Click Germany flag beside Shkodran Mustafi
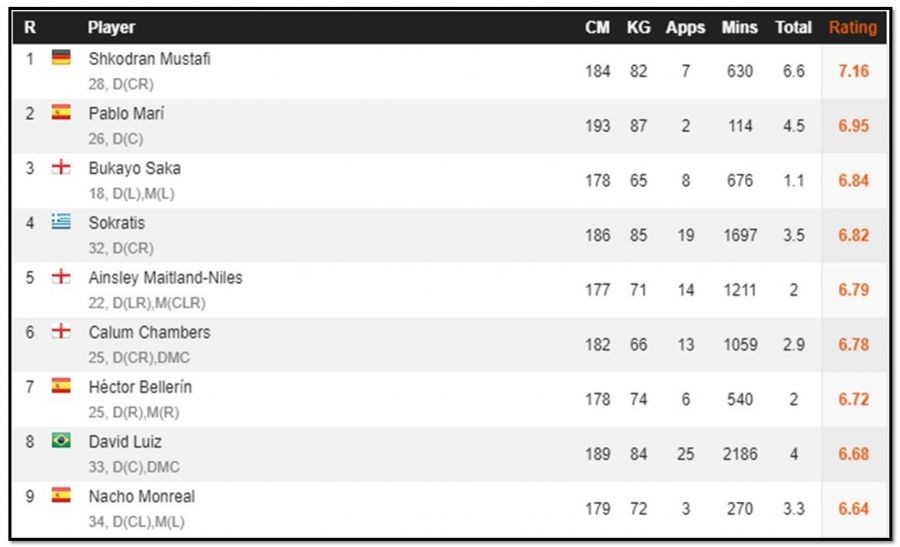Screen dimensions: 900x547 (61, 57)
